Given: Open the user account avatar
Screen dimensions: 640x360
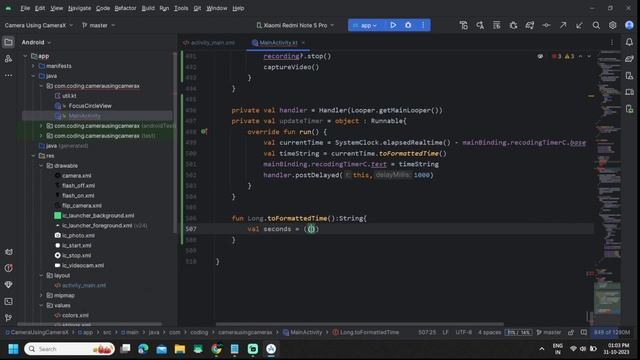Looking at the screenshot, I should pyautogui.click(x=629, y=25).
